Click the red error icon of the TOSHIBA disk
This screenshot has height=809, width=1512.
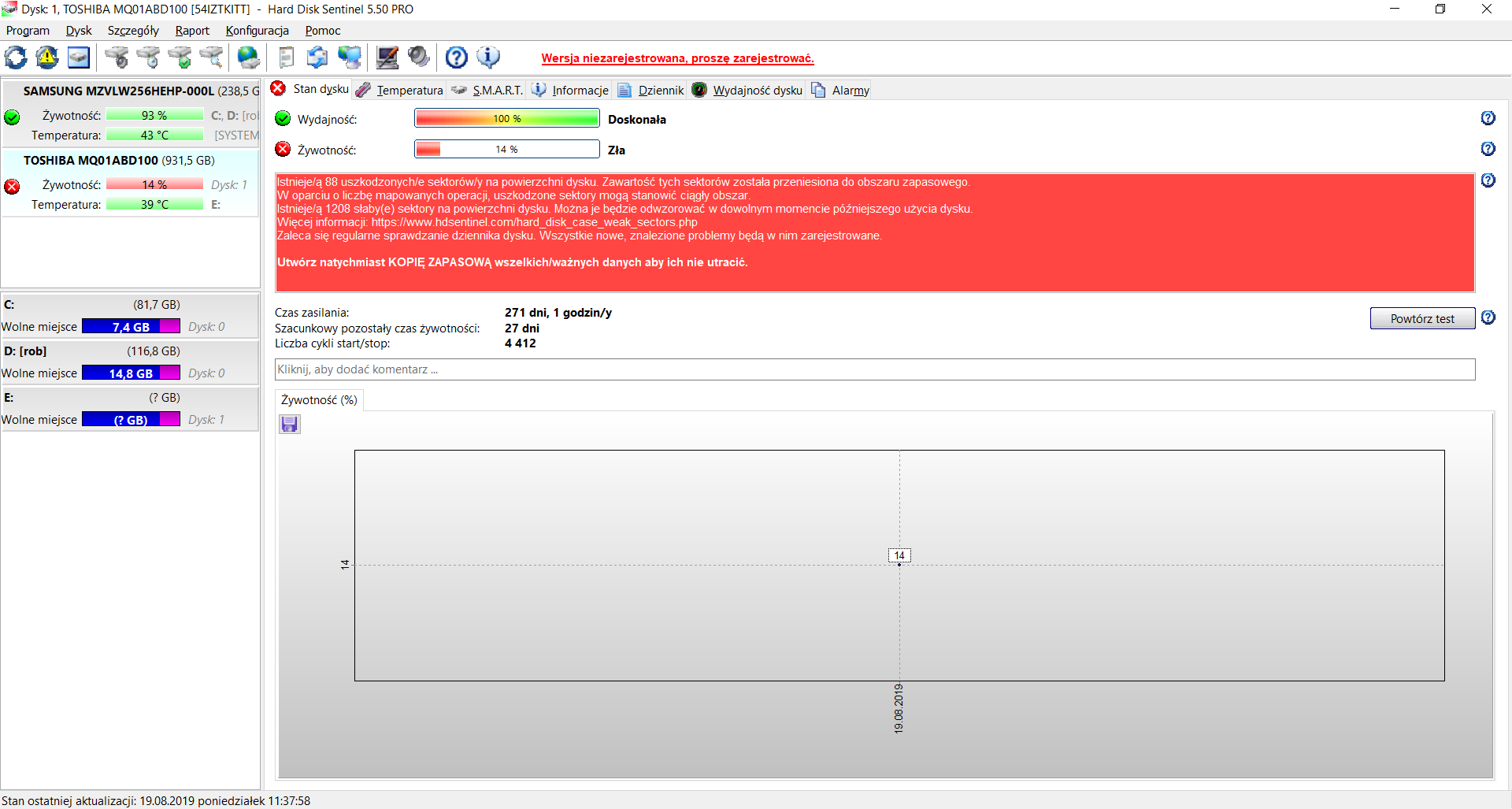pos(12,187)
